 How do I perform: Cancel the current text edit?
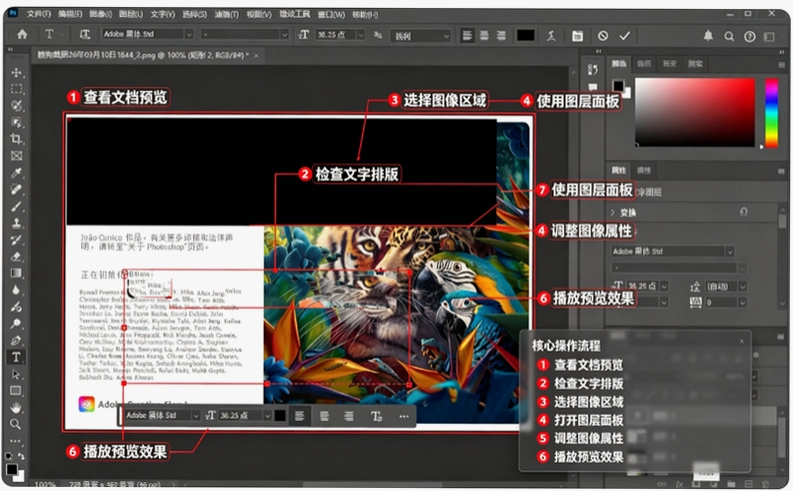click(x=603, y=36)
